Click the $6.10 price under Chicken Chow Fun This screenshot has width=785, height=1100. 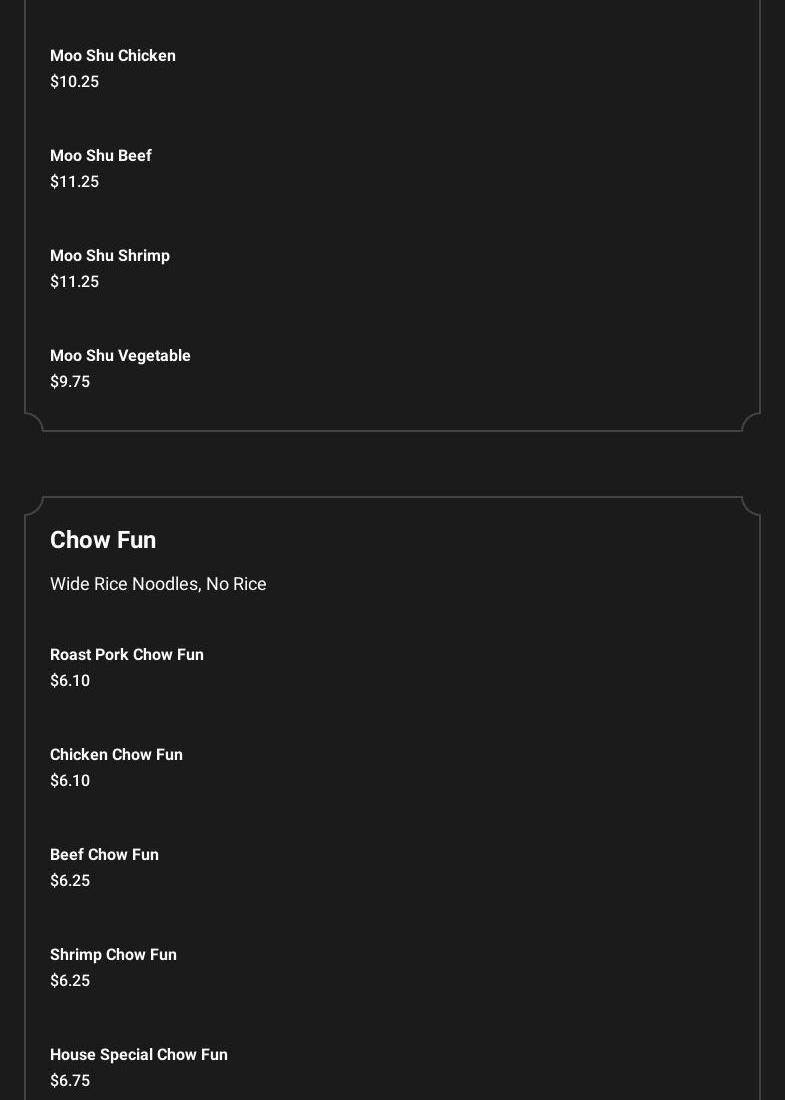coord(70,781)
